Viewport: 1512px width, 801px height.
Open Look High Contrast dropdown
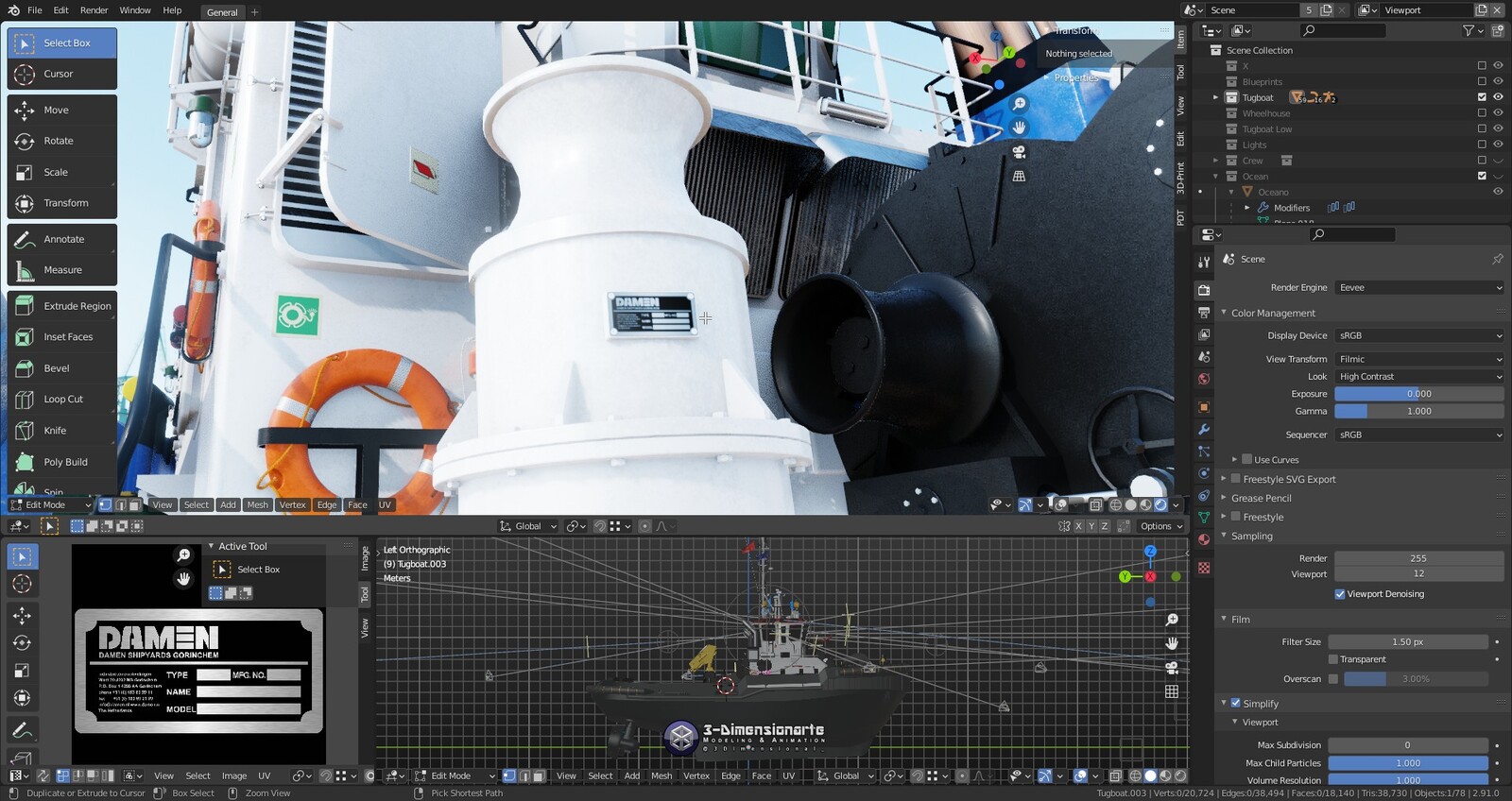[1418, 376]
